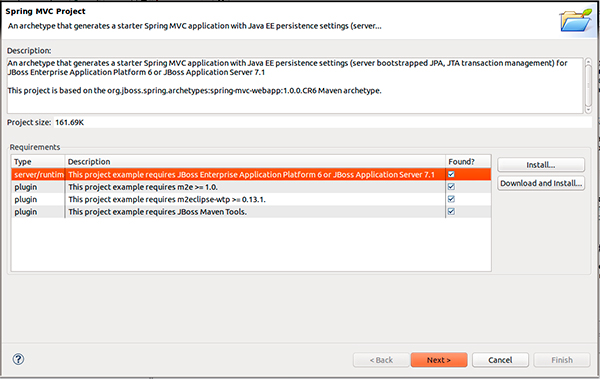
Task: Click inside the archetype description text area
Action: point(295,85)
